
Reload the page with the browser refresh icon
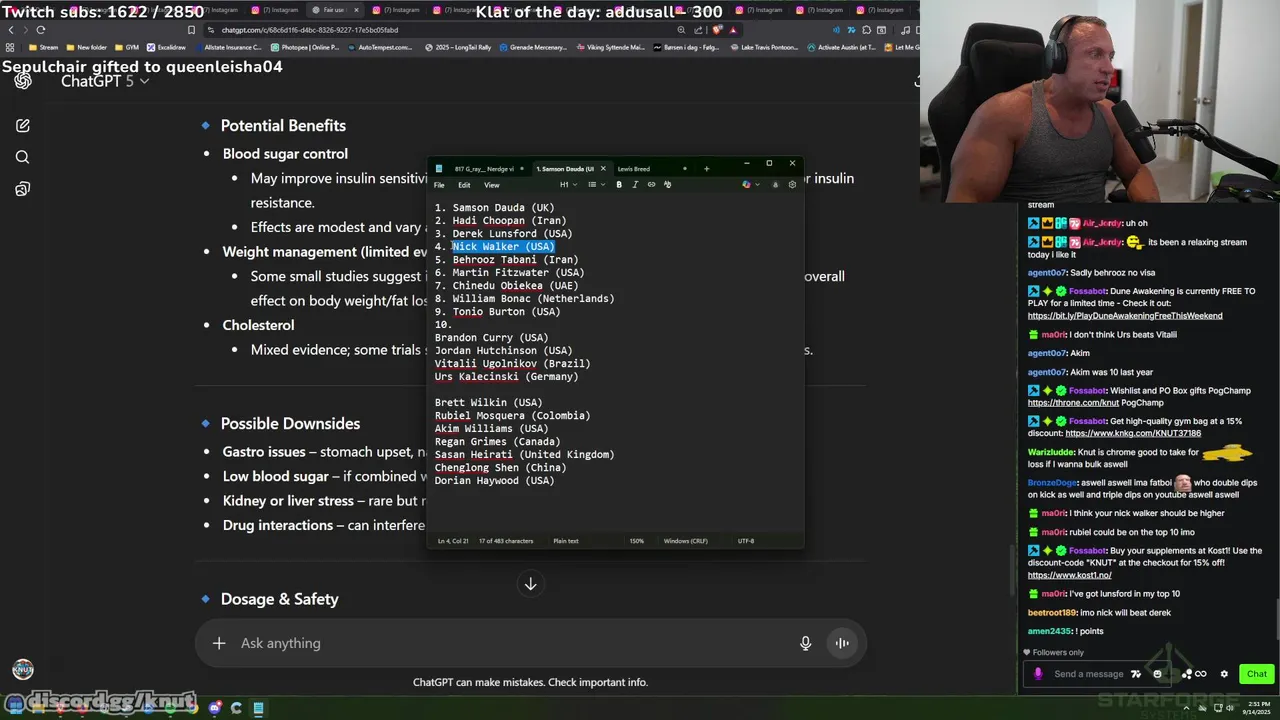40,30
